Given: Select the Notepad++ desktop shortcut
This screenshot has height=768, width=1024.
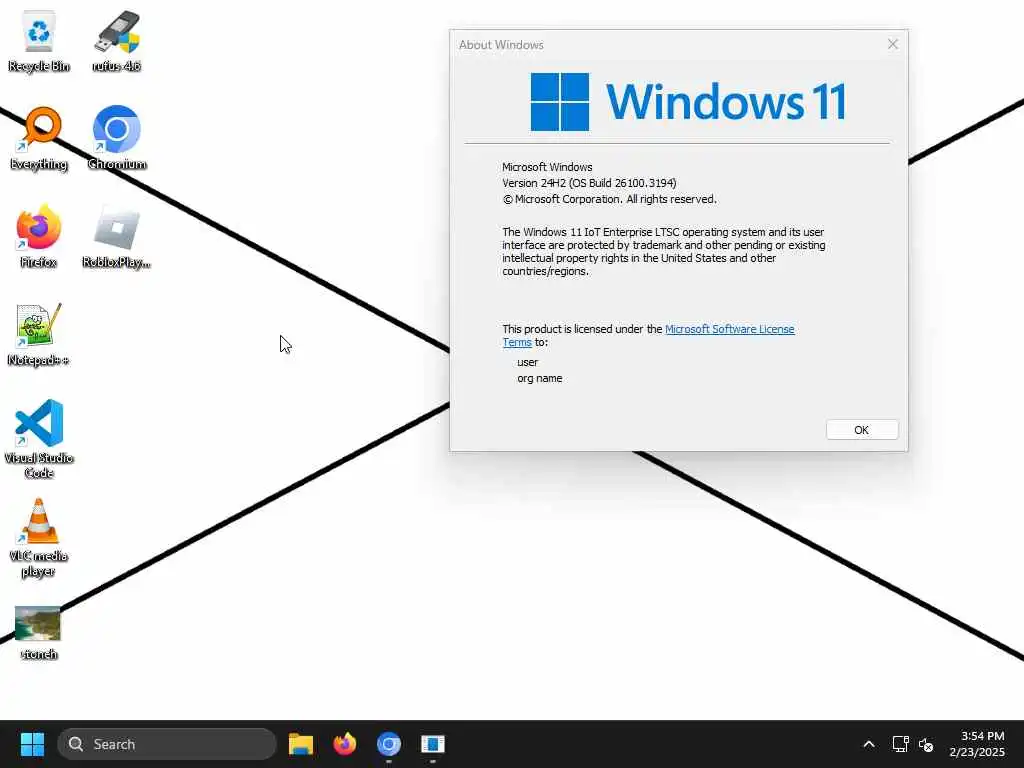Looking at the screenshot, I should [39, 334].
